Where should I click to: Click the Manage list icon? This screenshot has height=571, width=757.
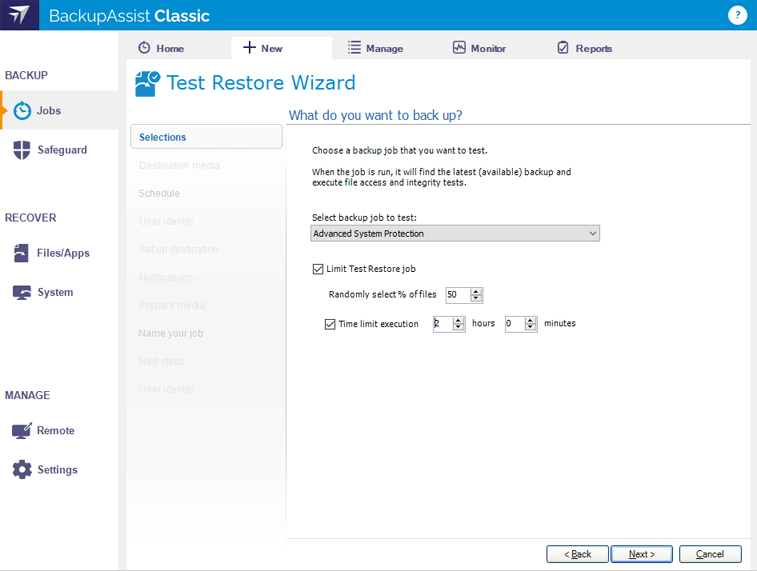coord(354,47)
